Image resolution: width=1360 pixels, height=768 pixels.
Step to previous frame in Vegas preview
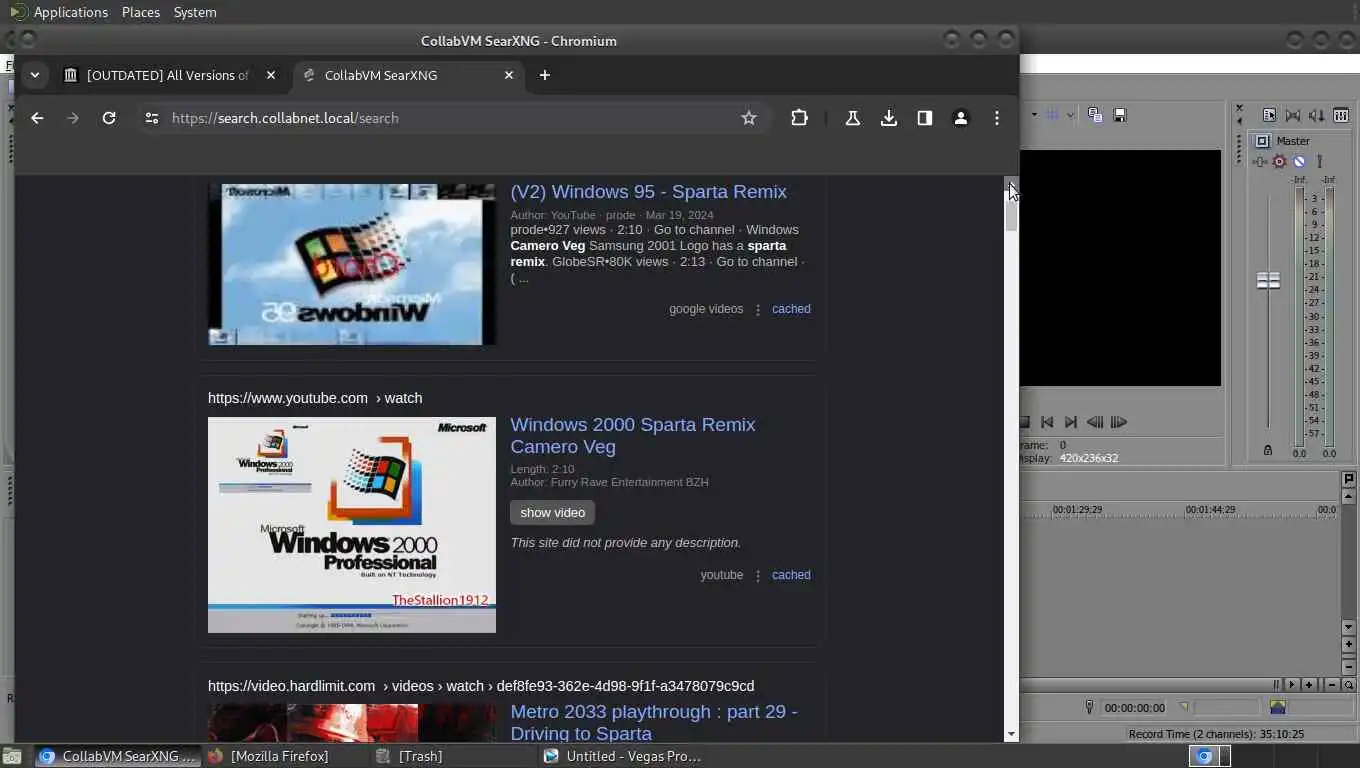pyautogui.click(x=1095, y=422)
